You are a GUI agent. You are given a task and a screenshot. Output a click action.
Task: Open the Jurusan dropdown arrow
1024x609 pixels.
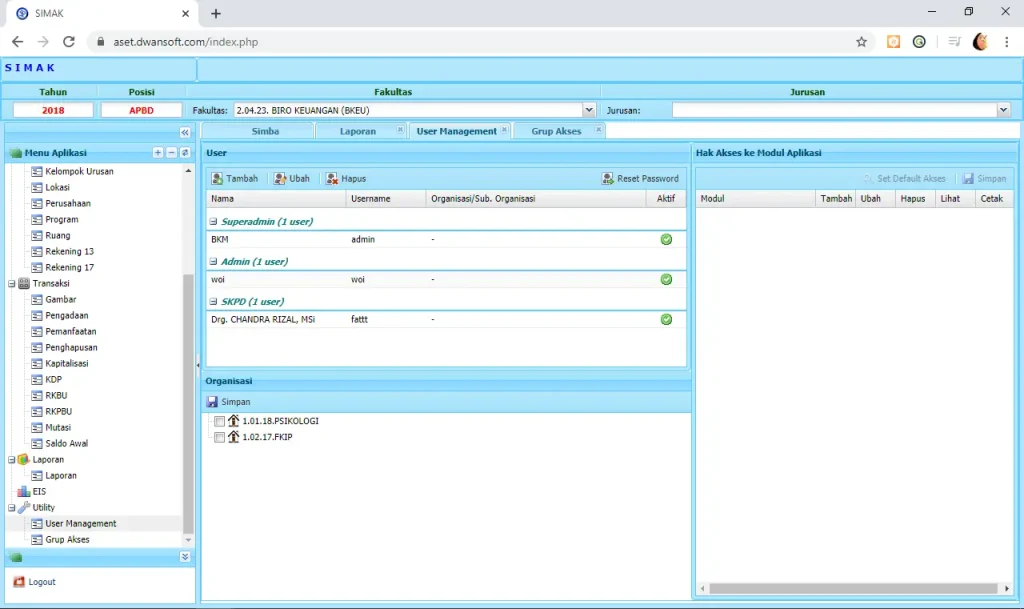[x=1003, y=110]
